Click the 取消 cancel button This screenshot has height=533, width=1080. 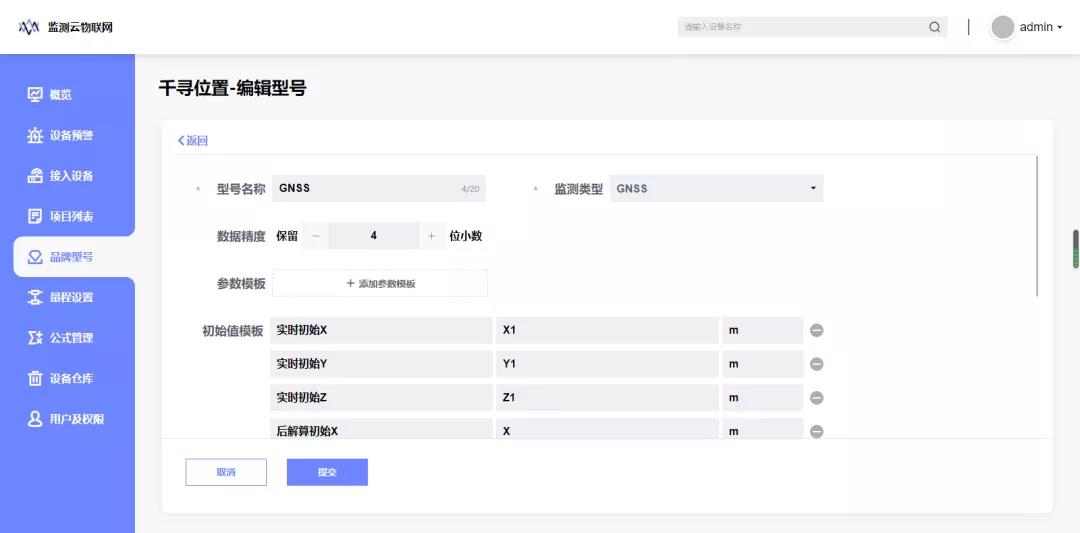[226, 472]
